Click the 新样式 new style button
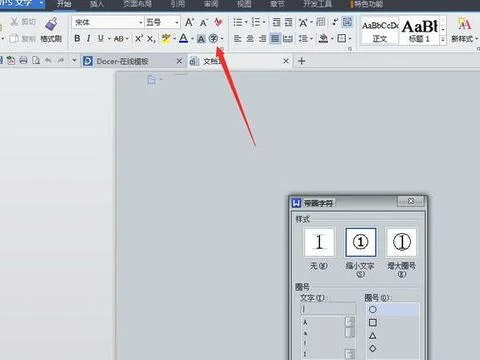This screenshot has width=480, height=360. [464, 31]
